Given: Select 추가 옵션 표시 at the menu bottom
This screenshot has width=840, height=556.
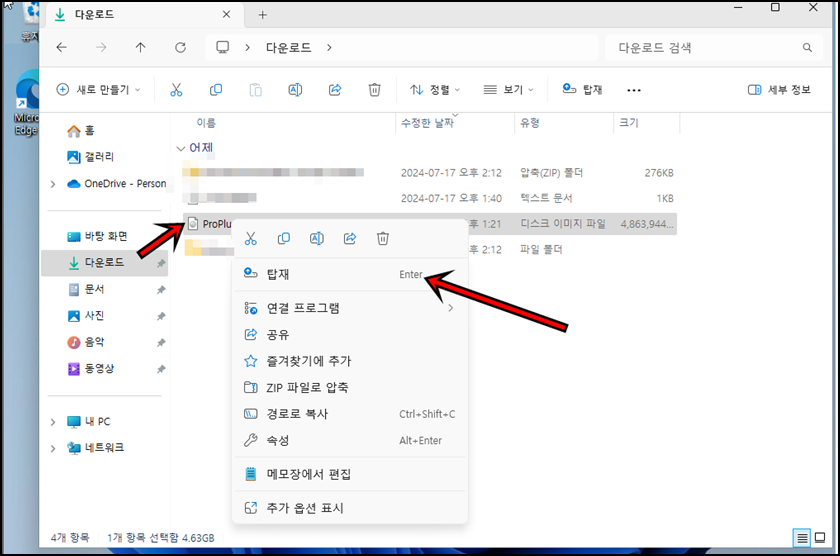Looking at the screenshot, I should (x=350, y=508).
